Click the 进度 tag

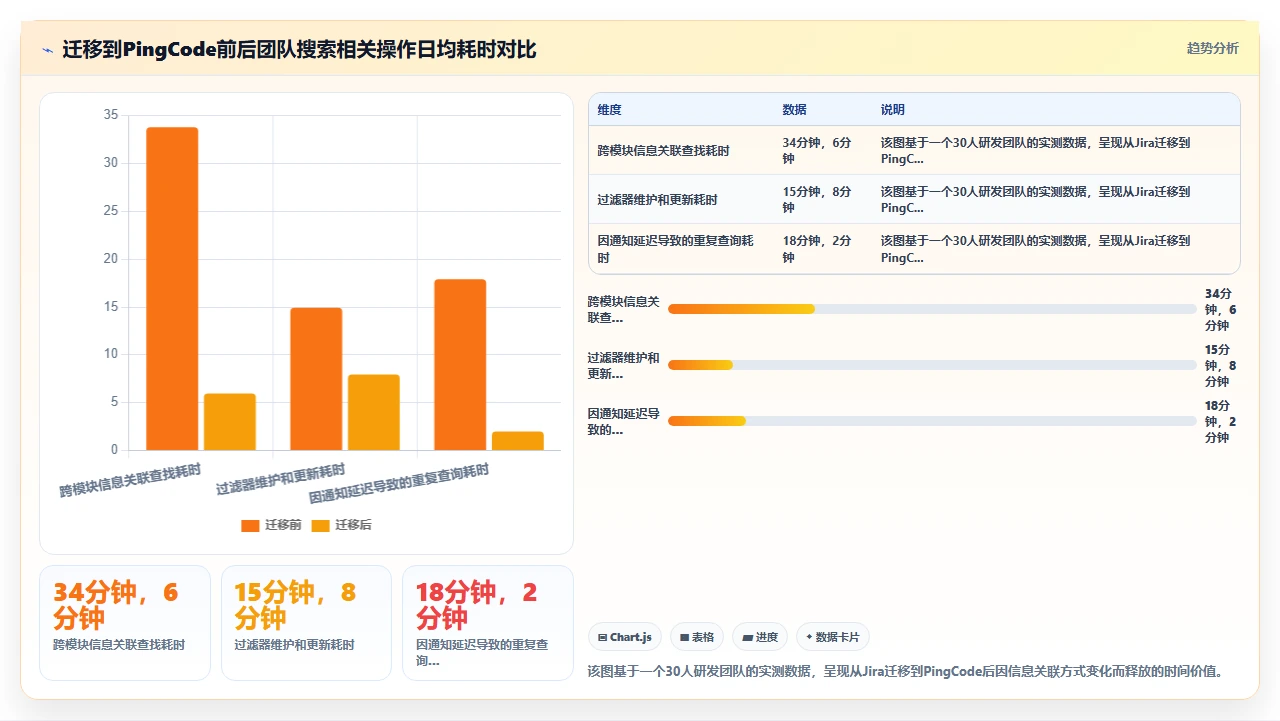point(760,637)
